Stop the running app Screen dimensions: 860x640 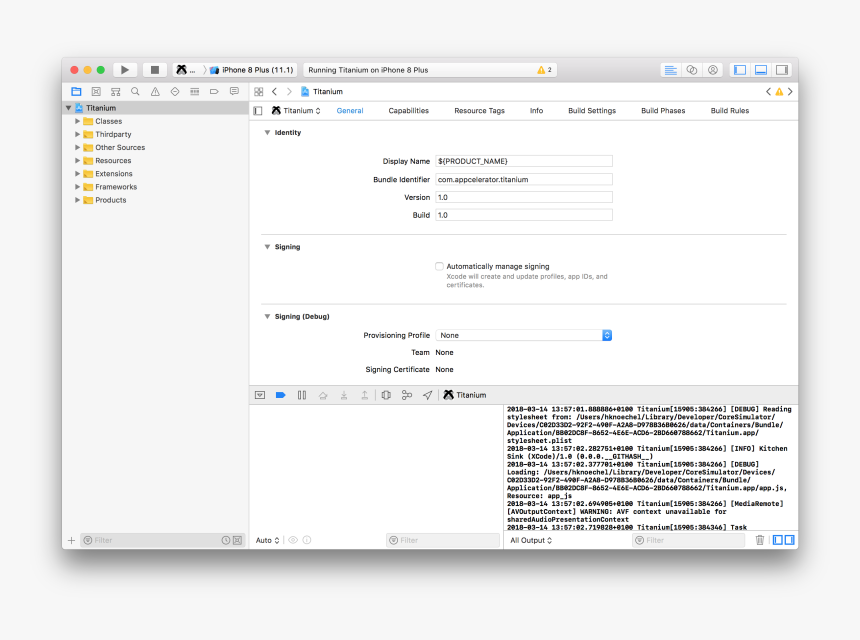[x=155, y=70]
